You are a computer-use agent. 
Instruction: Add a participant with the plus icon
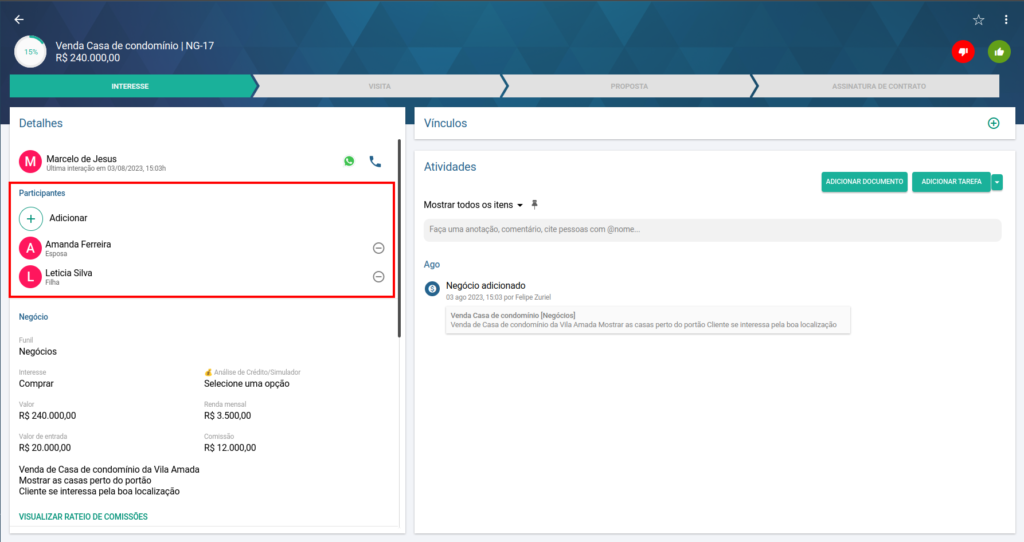click(x=31, y=219)
